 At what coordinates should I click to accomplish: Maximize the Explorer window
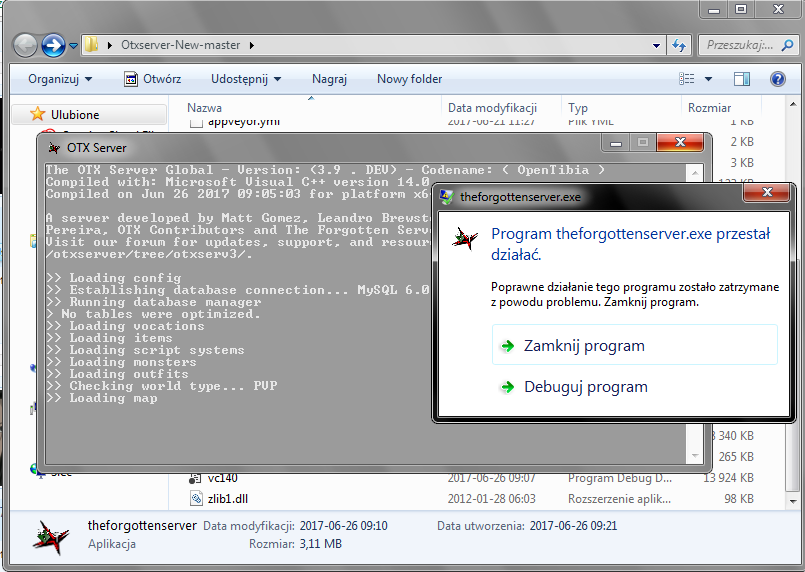[x=740, y=9]
